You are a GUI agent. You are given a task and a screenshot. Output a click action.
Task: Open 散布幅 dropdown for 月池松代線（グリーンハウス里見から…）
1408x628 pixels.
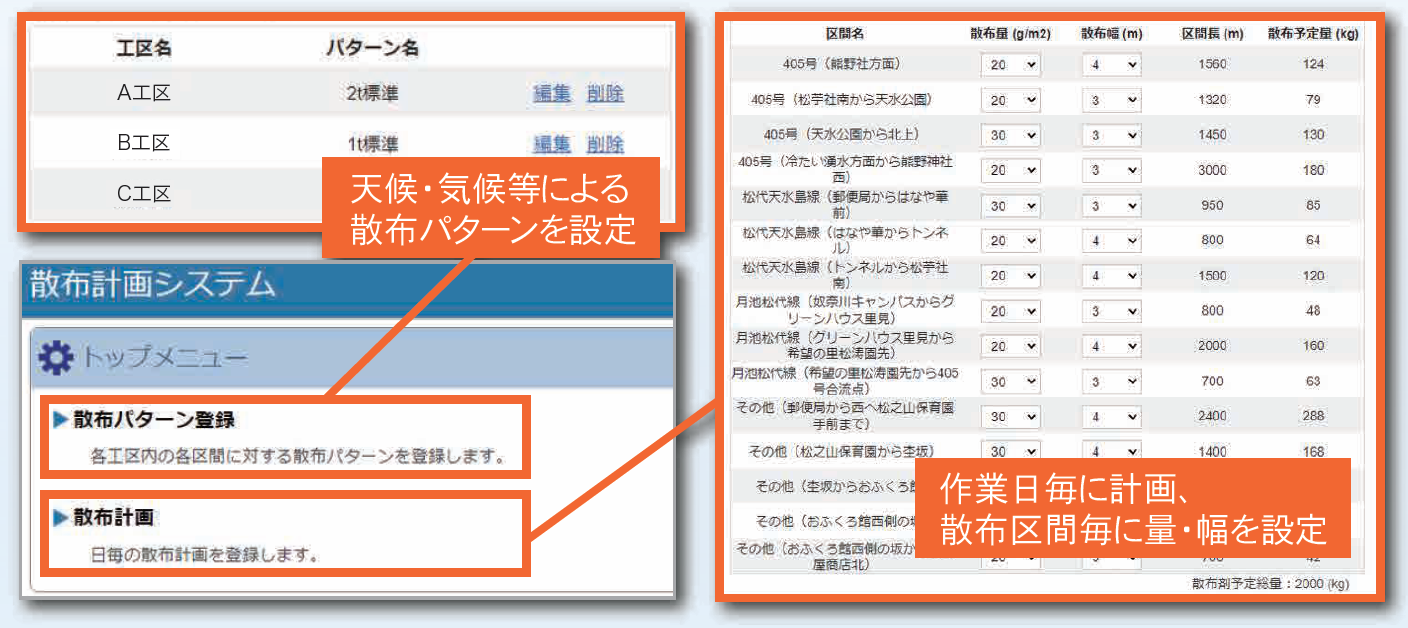1111,346
